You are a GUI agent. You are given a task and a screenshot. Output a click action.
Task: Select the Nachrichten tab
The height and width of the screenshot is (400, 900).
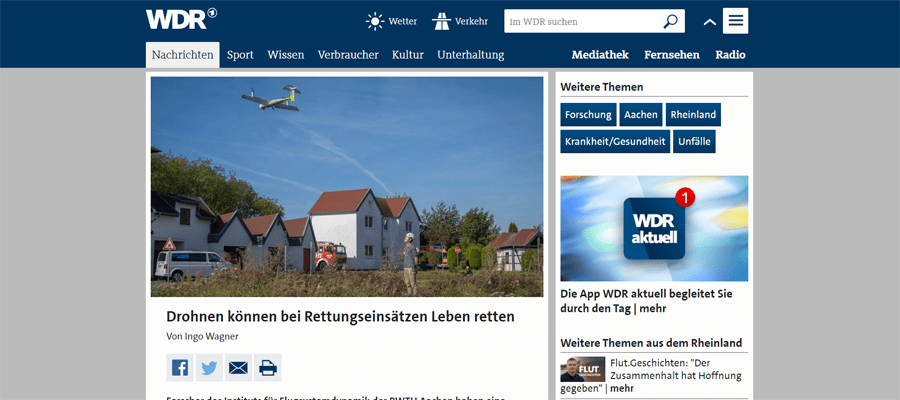point(183,55)
